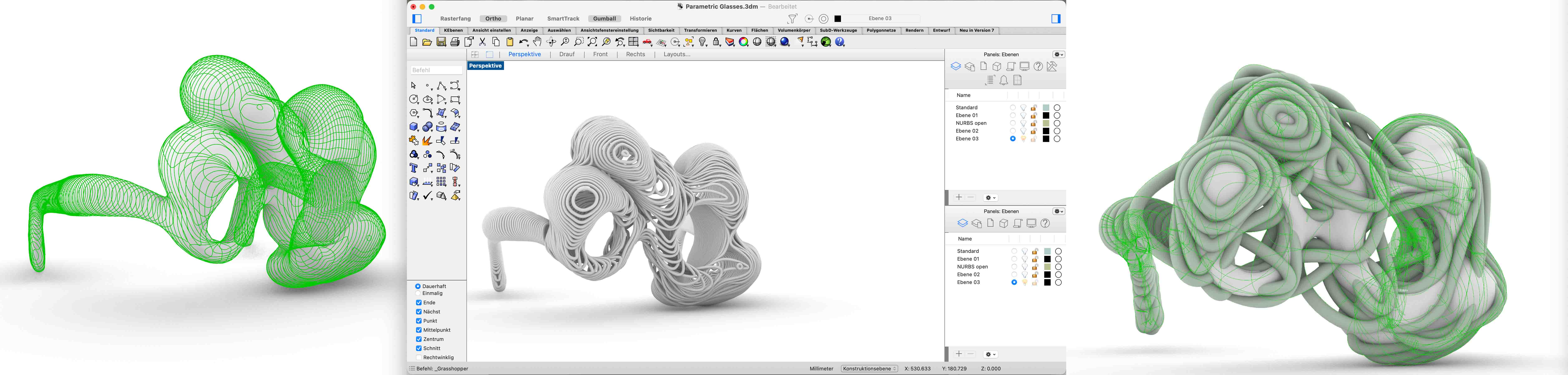1568x375 pixels.
Task: Open the Konstruktionsebene dropdown in status bar
Action: coord(869,368)
